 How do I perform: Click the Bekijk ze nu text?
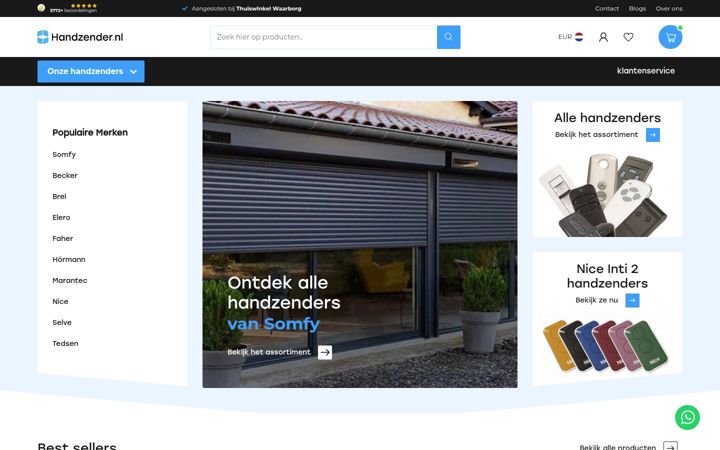click(596, 300)
